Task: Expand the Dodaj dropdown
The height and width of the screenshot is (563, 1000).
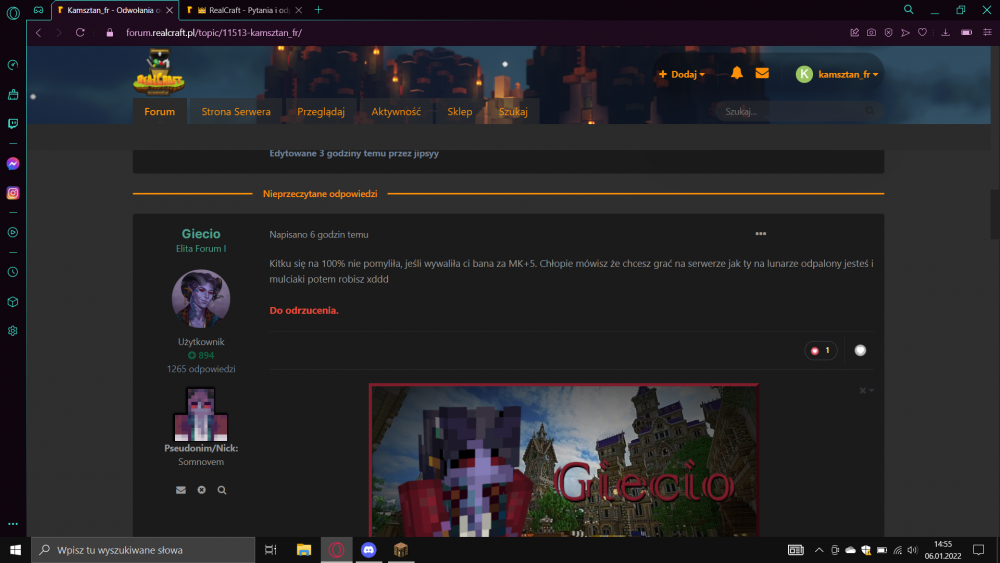Action: [681, 74]
